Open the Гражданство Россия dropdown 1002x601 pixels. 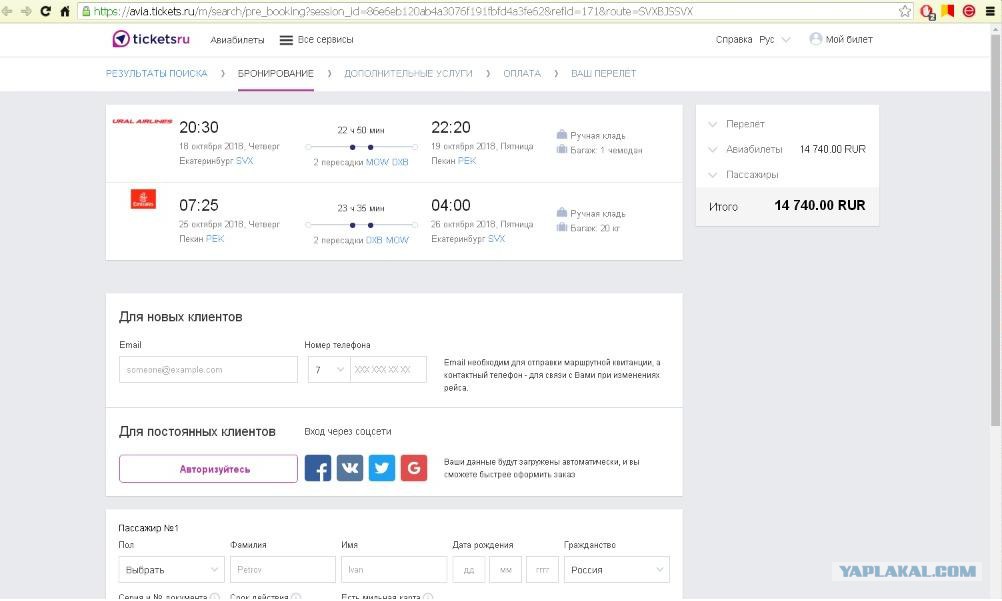[x=617, y=570]
